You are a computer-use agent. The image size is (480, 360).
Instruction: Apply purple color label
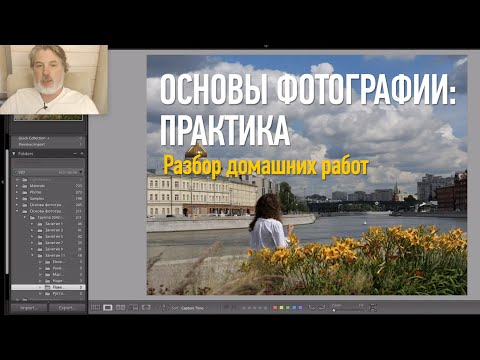coord(300,308)
